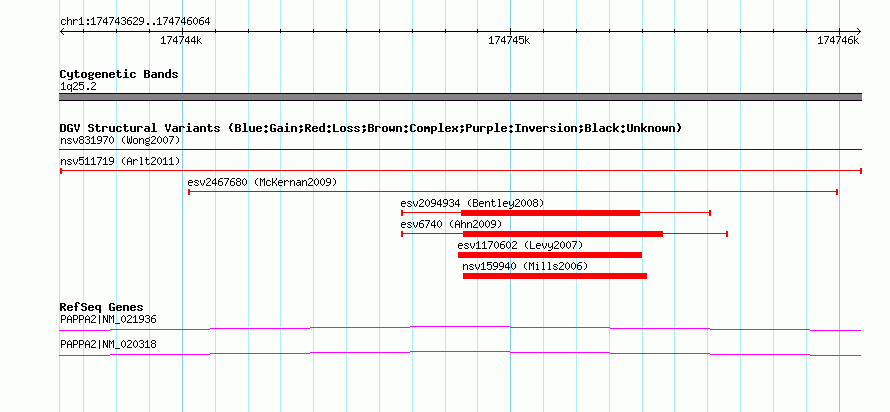Open the PAPPA2|NM_021936 gene label
The image size is (890, 412).
coord(108,319)
